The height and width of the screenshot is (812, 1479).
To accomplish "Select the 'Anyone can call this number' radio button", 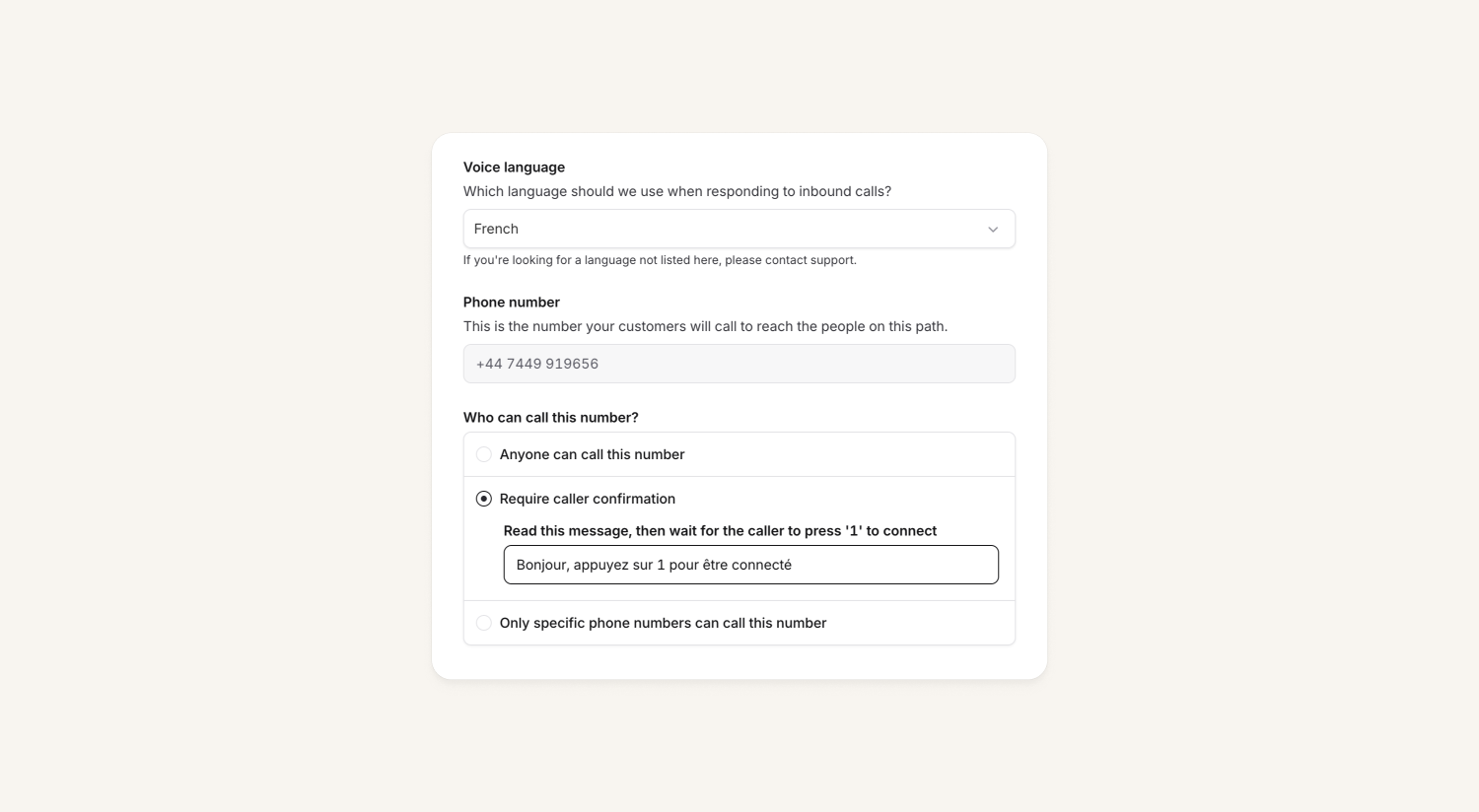I will click(484, 454).
